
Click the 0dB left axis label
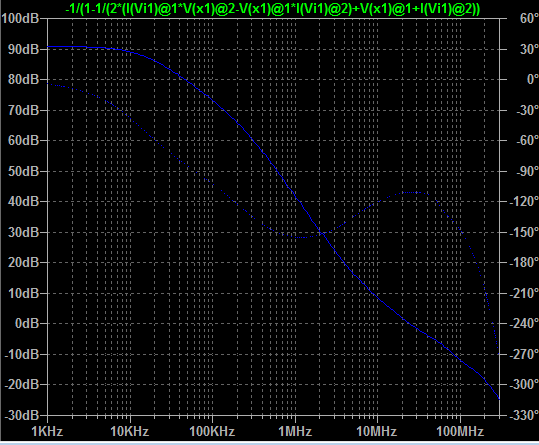(x=27, y=323)
